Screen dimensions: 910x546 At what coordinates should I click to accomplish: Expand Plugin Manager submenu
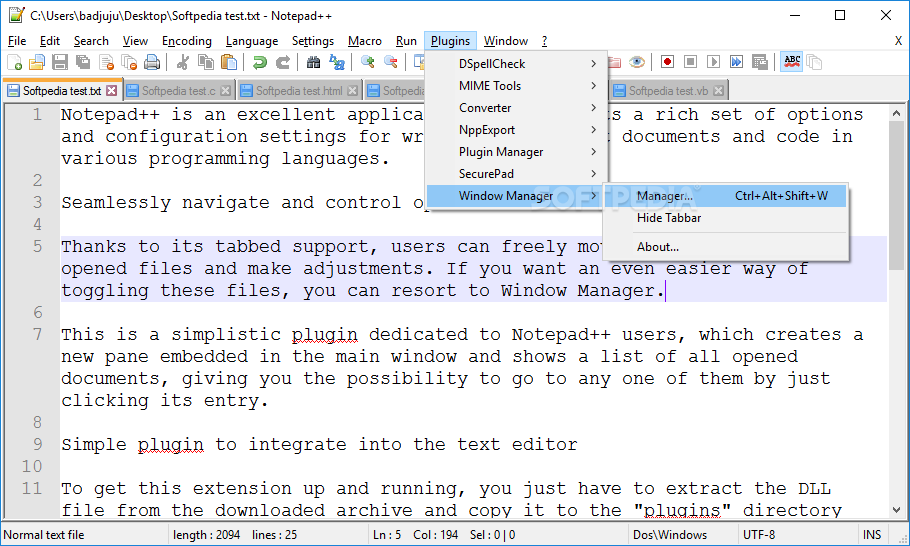pyautogui.click(x=517, y=152)
